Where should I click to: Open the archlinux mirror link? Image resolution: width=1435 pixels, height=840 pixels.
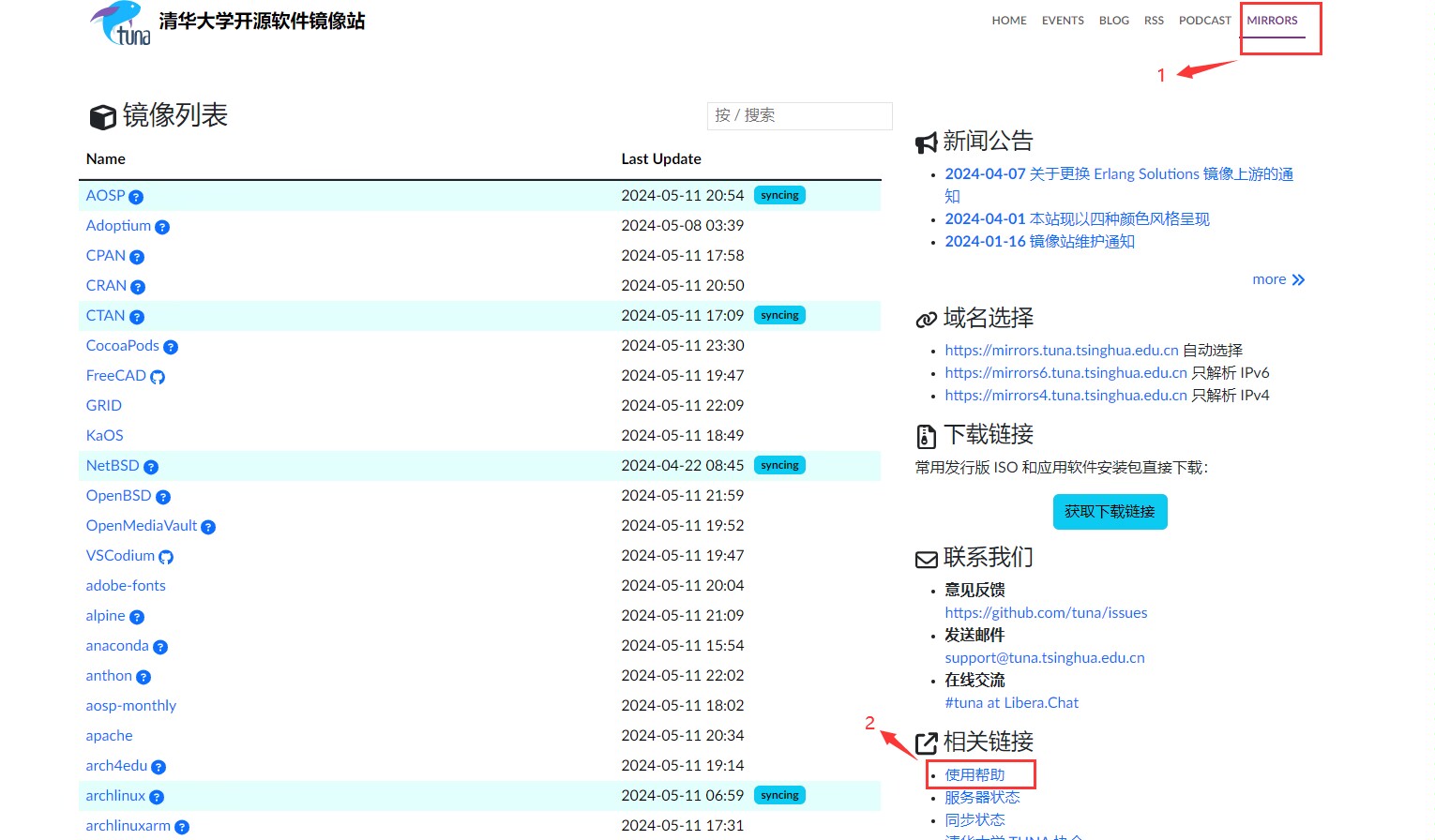point(115,796)
